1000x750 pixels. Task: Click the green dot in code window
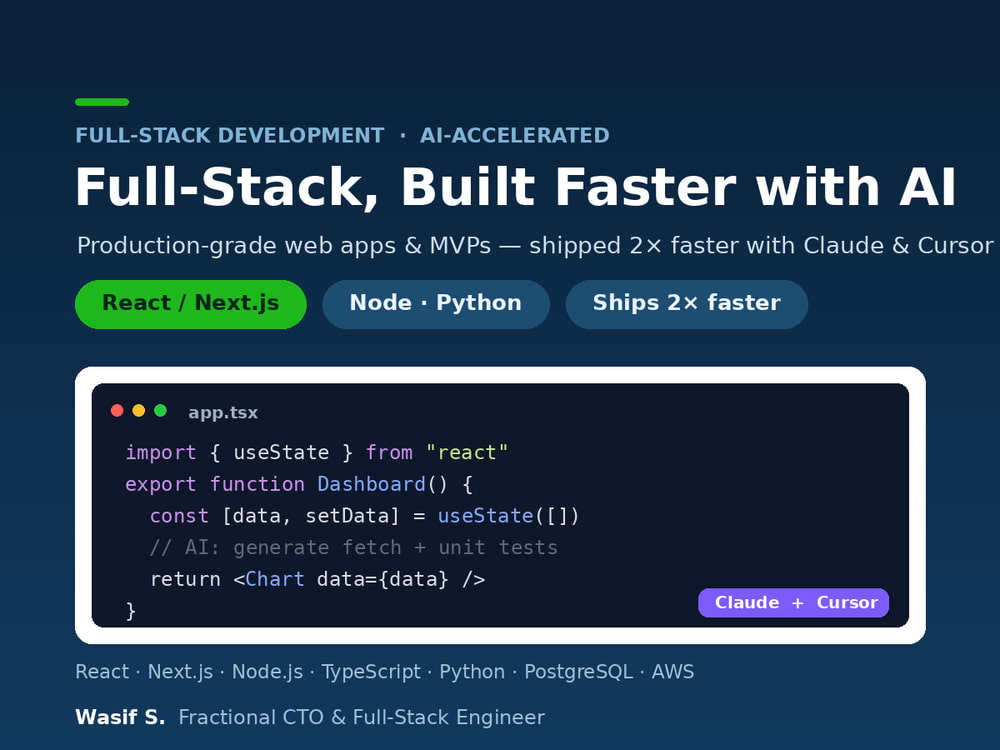160,411
